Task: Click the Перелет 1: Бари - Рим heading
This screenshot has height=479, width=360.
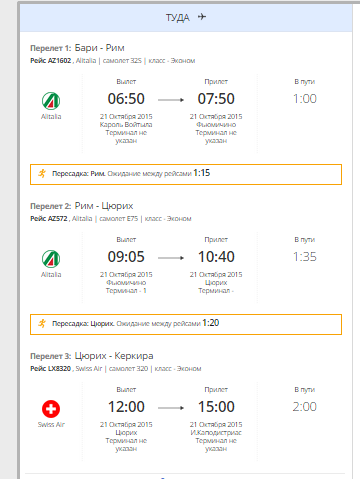Action: [77, 48]
